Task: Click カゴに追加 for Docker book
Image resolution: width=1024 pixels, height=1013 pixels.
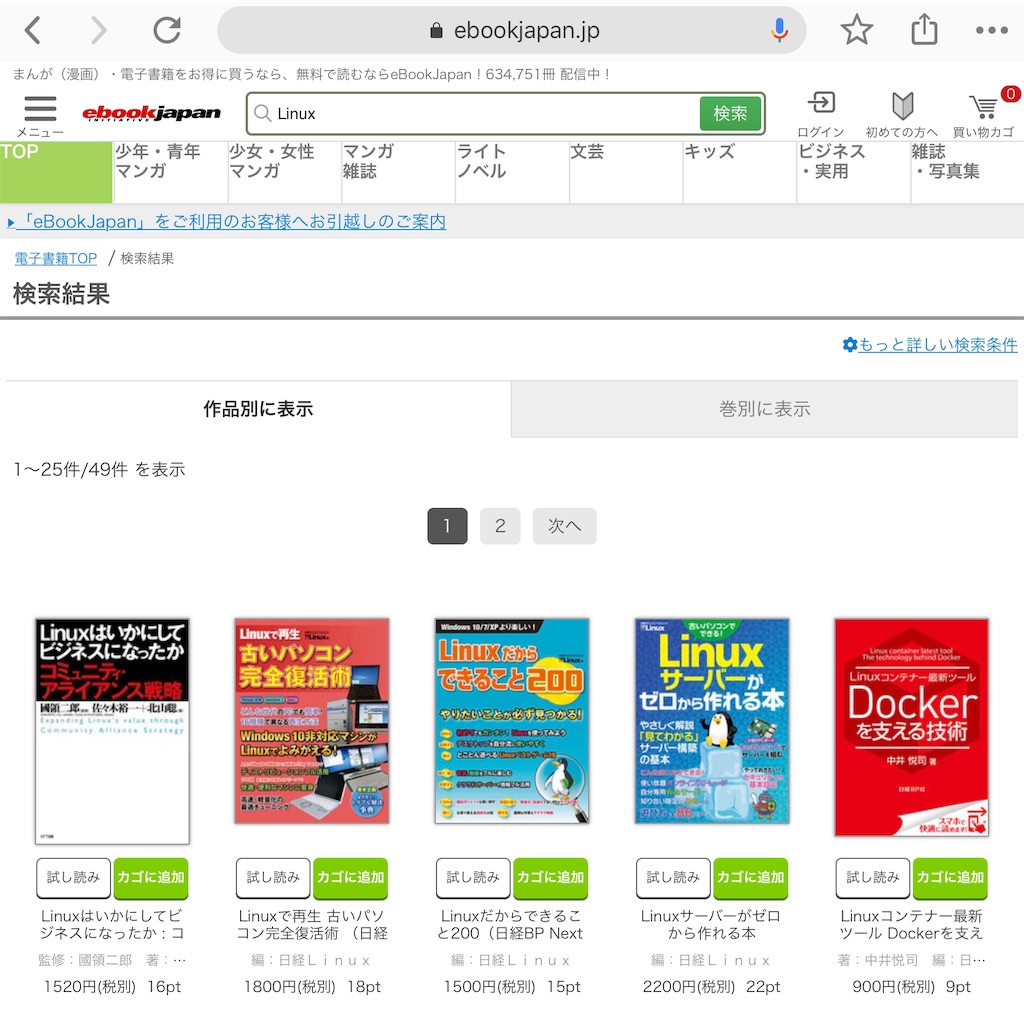Action: (x=950, y=878)
